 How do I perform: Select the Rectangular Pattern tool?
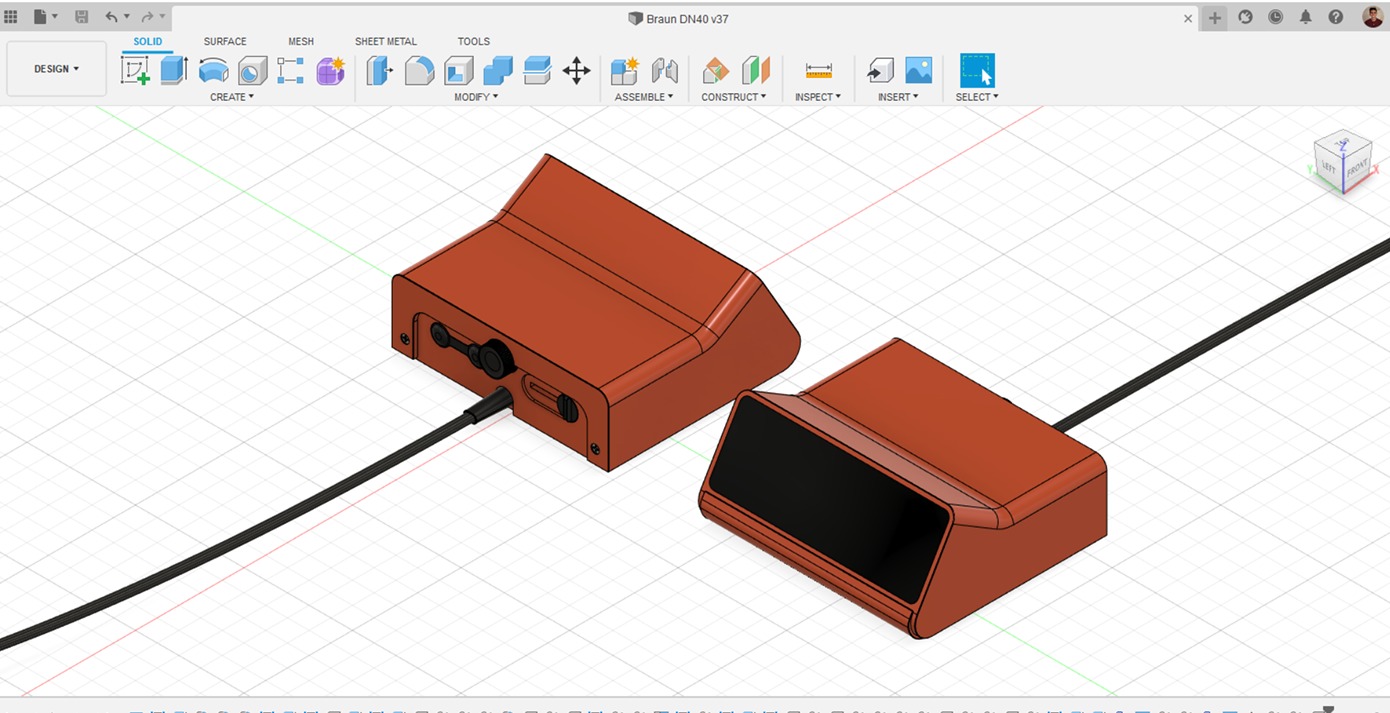(291, 70)
